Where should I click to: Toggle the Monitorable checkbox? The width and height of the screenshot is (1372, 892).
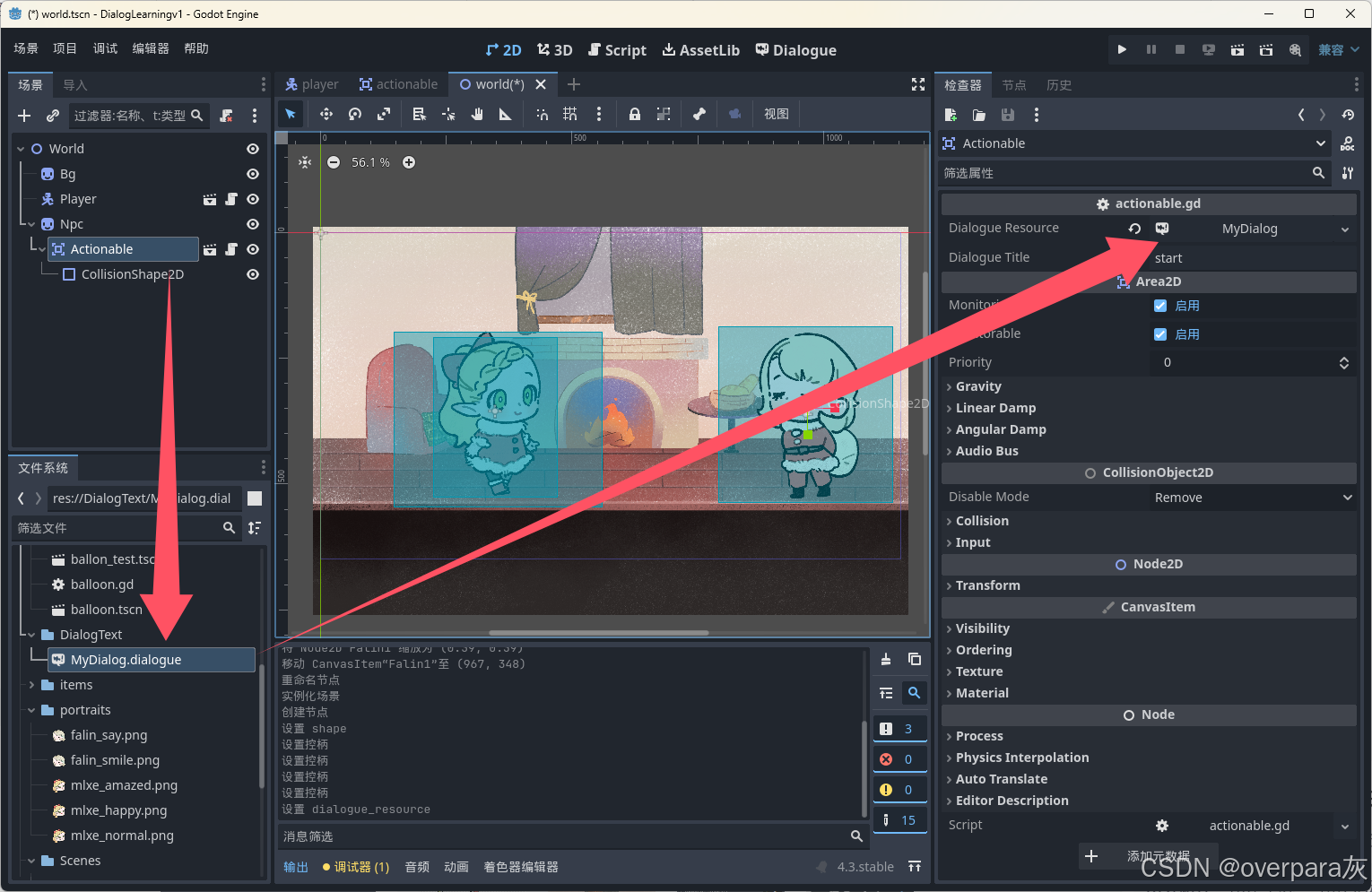(x=1160, y=334)
